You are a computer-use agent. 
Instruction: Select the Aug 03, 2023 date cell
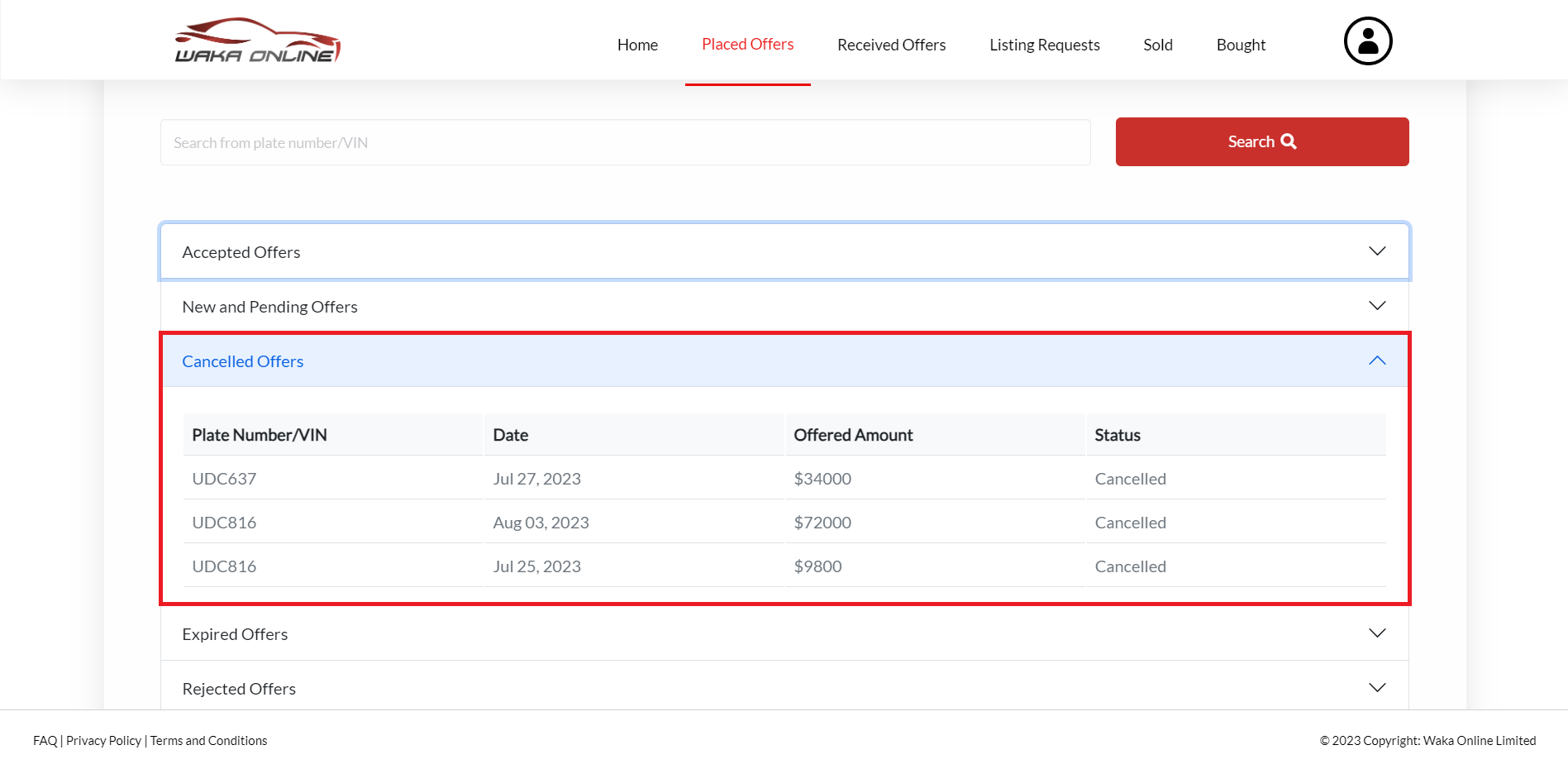coord(541,523)
